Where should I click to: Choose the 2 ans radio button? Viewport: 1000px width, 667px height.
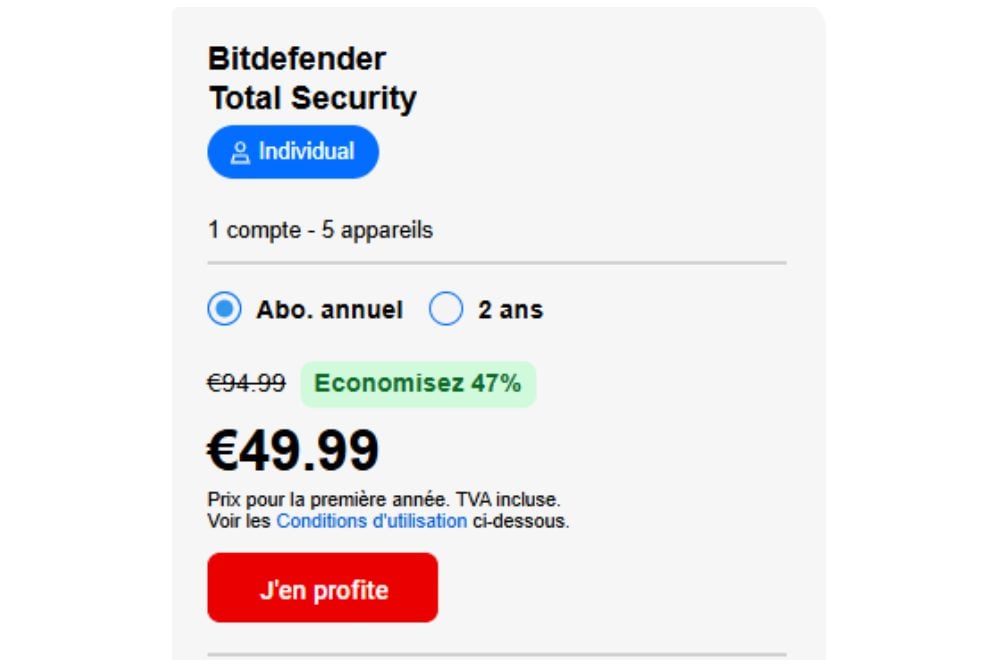coord(446,310)
